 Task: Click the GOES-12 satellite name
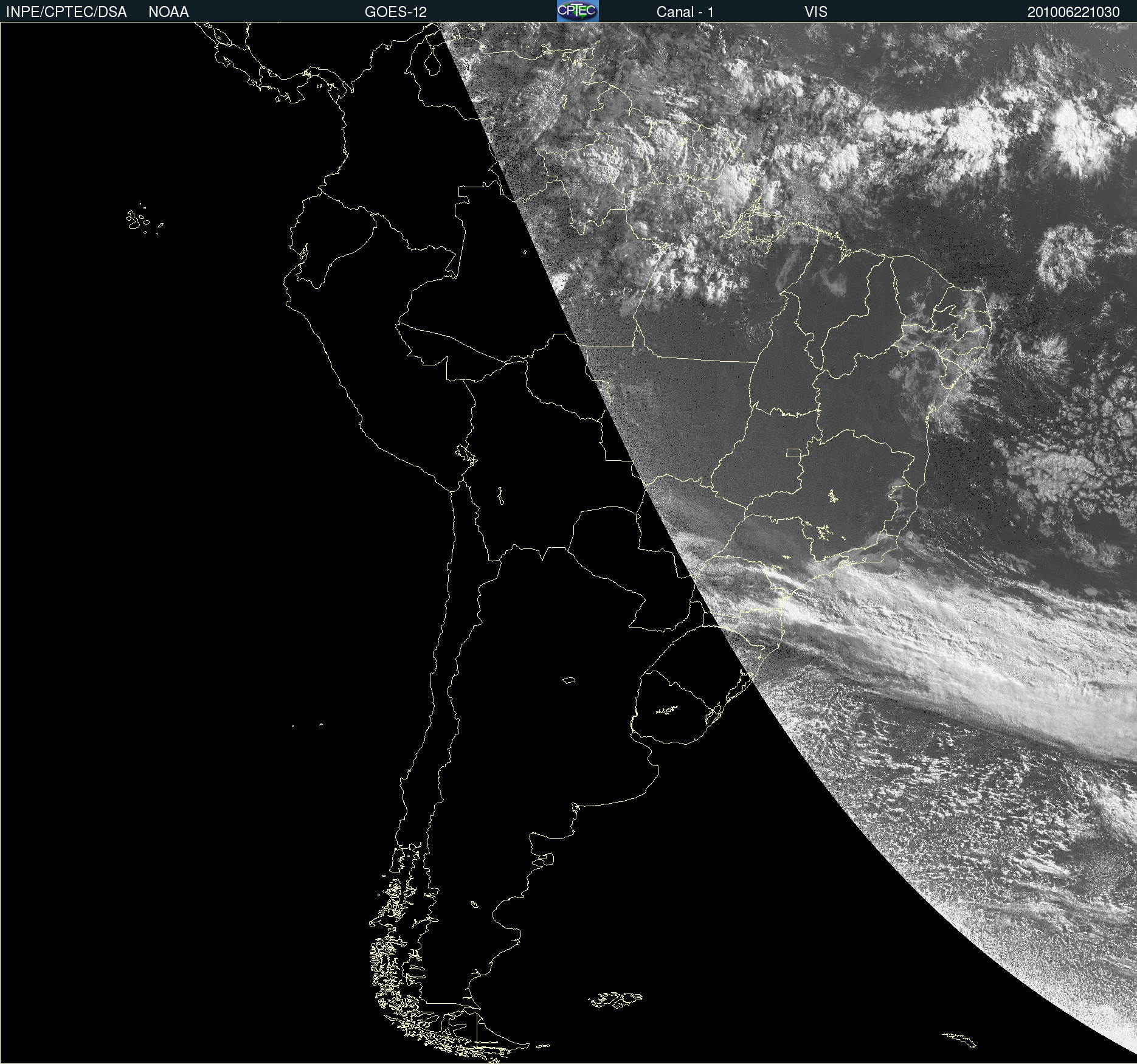[396, 12]
